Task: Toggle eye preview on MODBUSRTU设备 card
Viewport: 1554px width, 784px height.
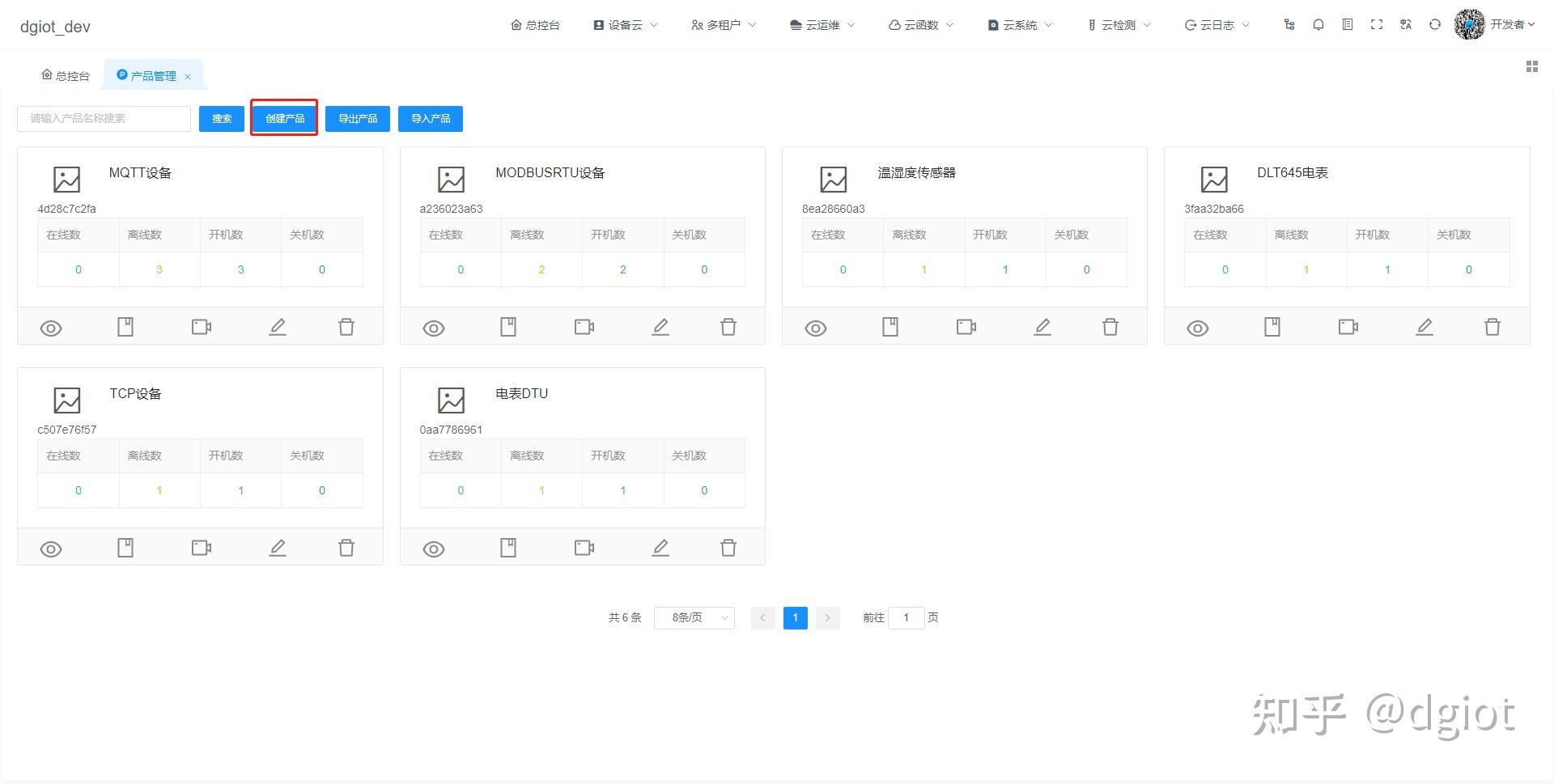Action: [433, 328]
